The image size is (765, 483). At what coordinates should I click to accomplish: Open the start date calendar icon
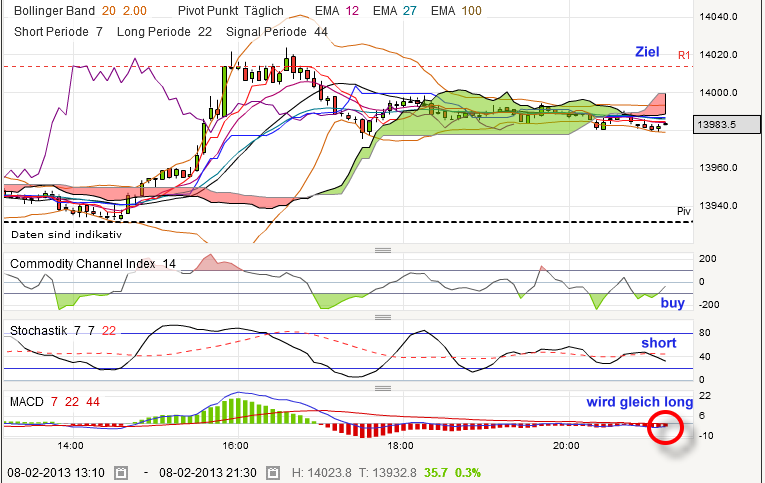coord(121,473)
